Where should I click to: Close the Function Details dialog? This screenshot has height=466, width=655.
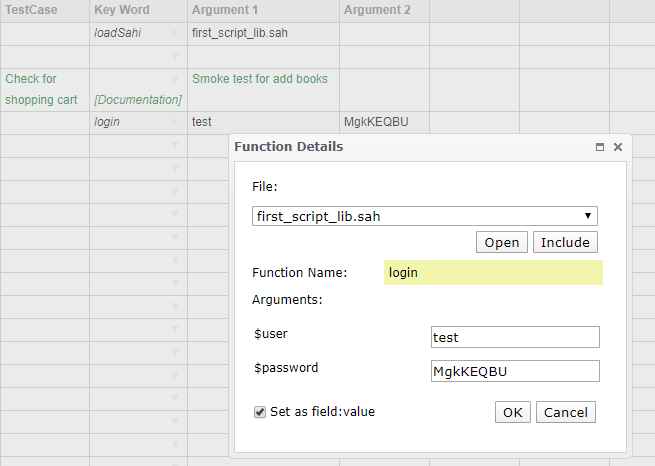pos(618,147)
